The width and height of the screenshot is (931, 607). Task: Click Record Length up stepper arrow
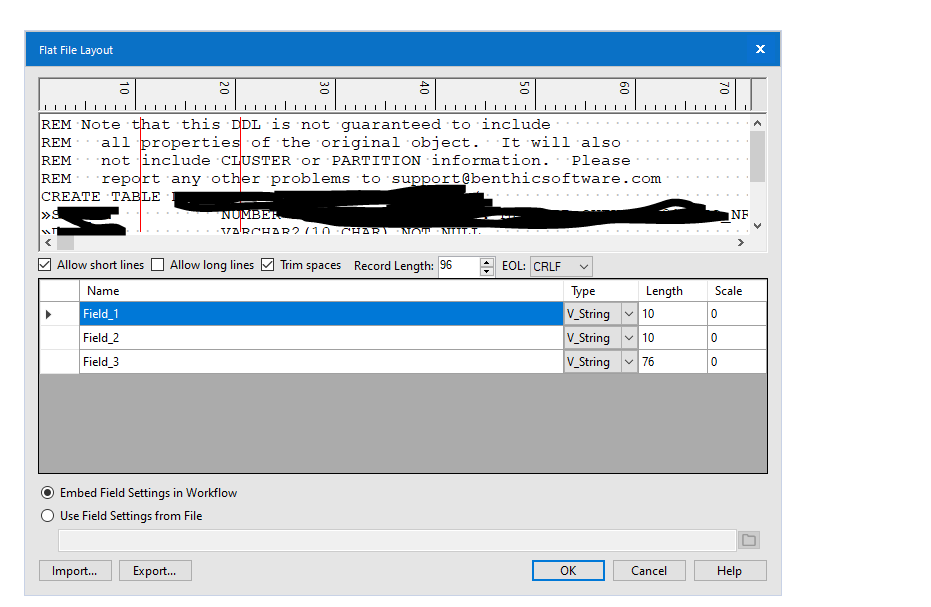click(487, 262)
